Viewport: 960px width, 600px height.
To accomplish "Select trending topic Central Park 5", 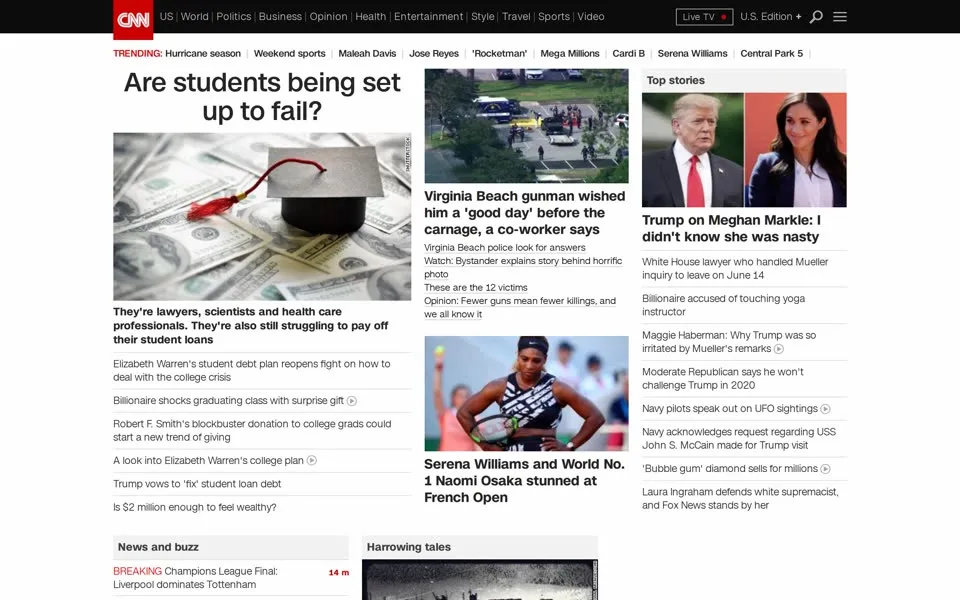I will point(771,54).
